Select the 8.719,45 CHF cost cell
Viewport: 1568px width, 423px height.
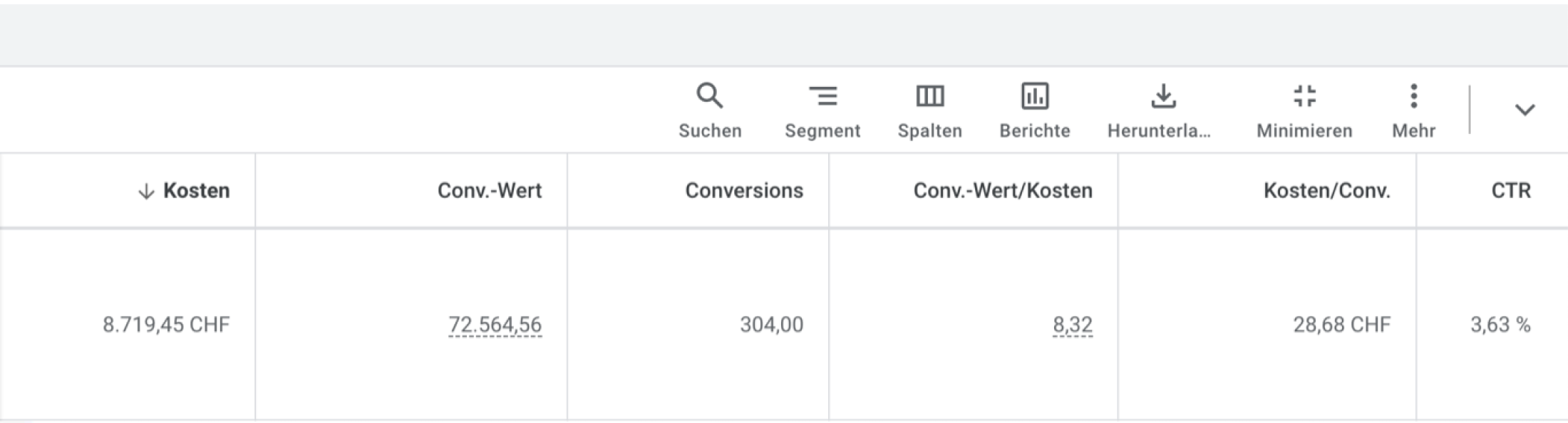click(166, 325)
